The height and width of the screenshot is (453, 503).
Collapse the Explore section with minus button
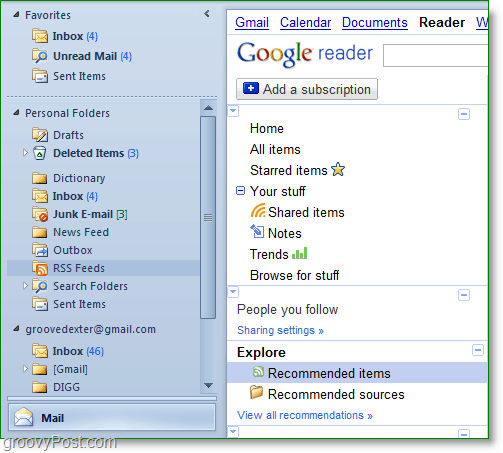tap(478, 350)
